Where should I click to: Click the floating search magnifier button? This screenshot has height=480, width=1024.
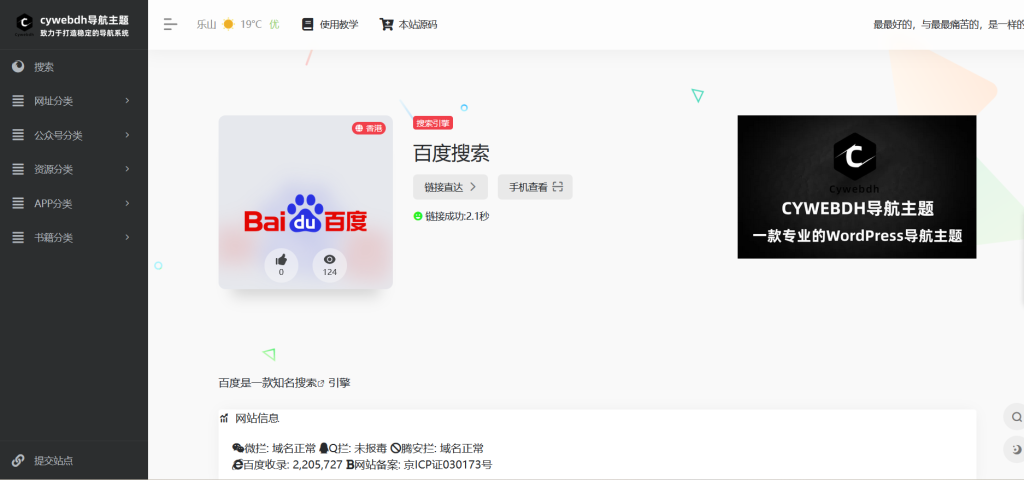1016,417
